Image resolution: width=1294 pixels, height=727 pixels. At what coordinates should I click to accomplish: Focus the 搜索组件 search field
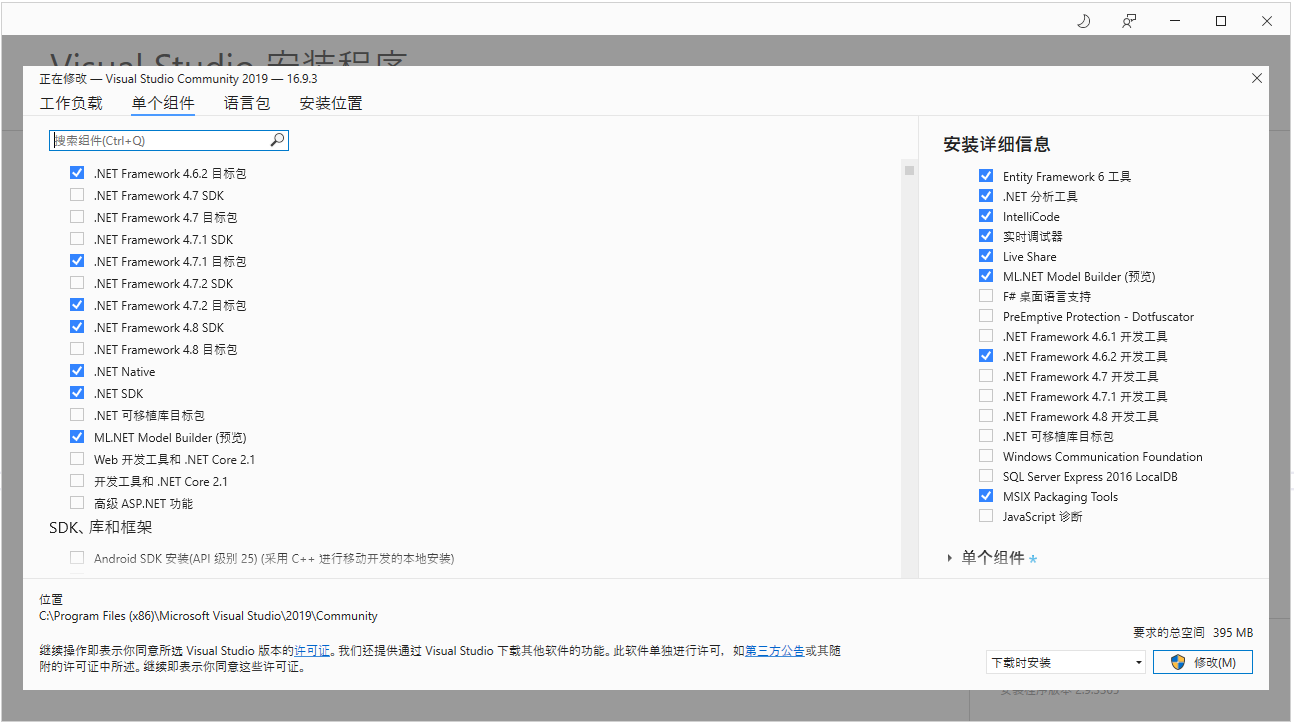coord(169,140)
